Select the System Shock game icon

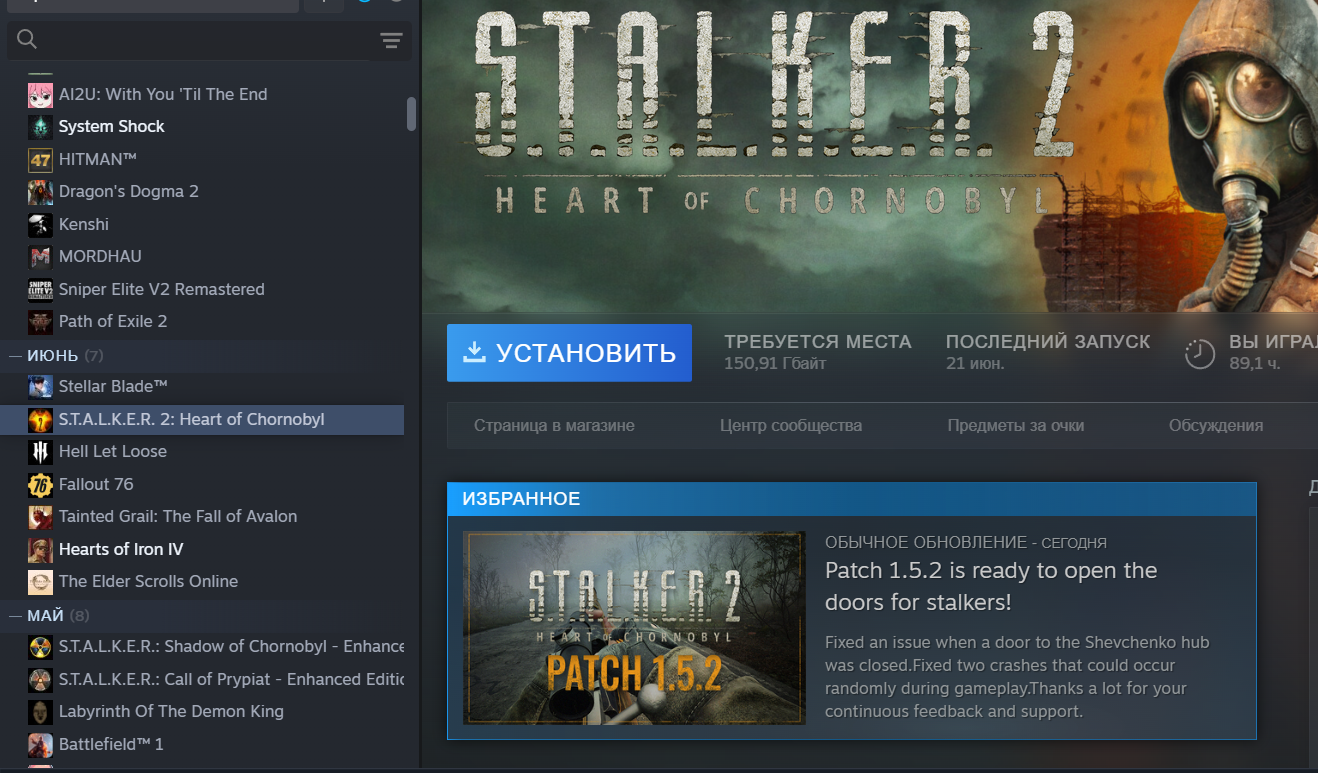[x=40, y=126]
